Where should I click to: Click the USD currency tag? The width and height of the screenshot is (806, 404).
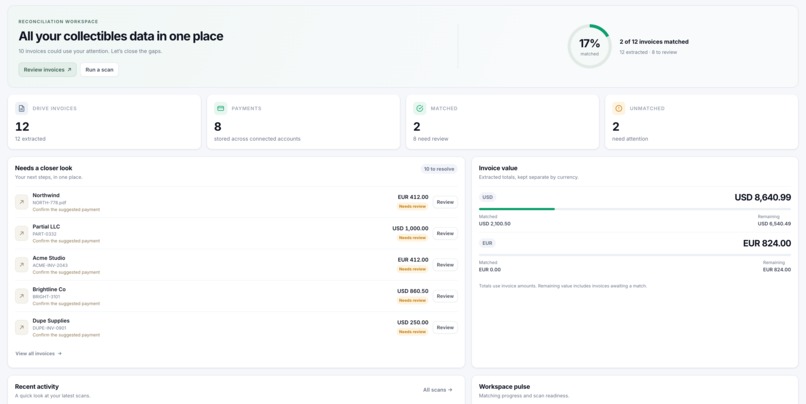click(x=487, y=197)
